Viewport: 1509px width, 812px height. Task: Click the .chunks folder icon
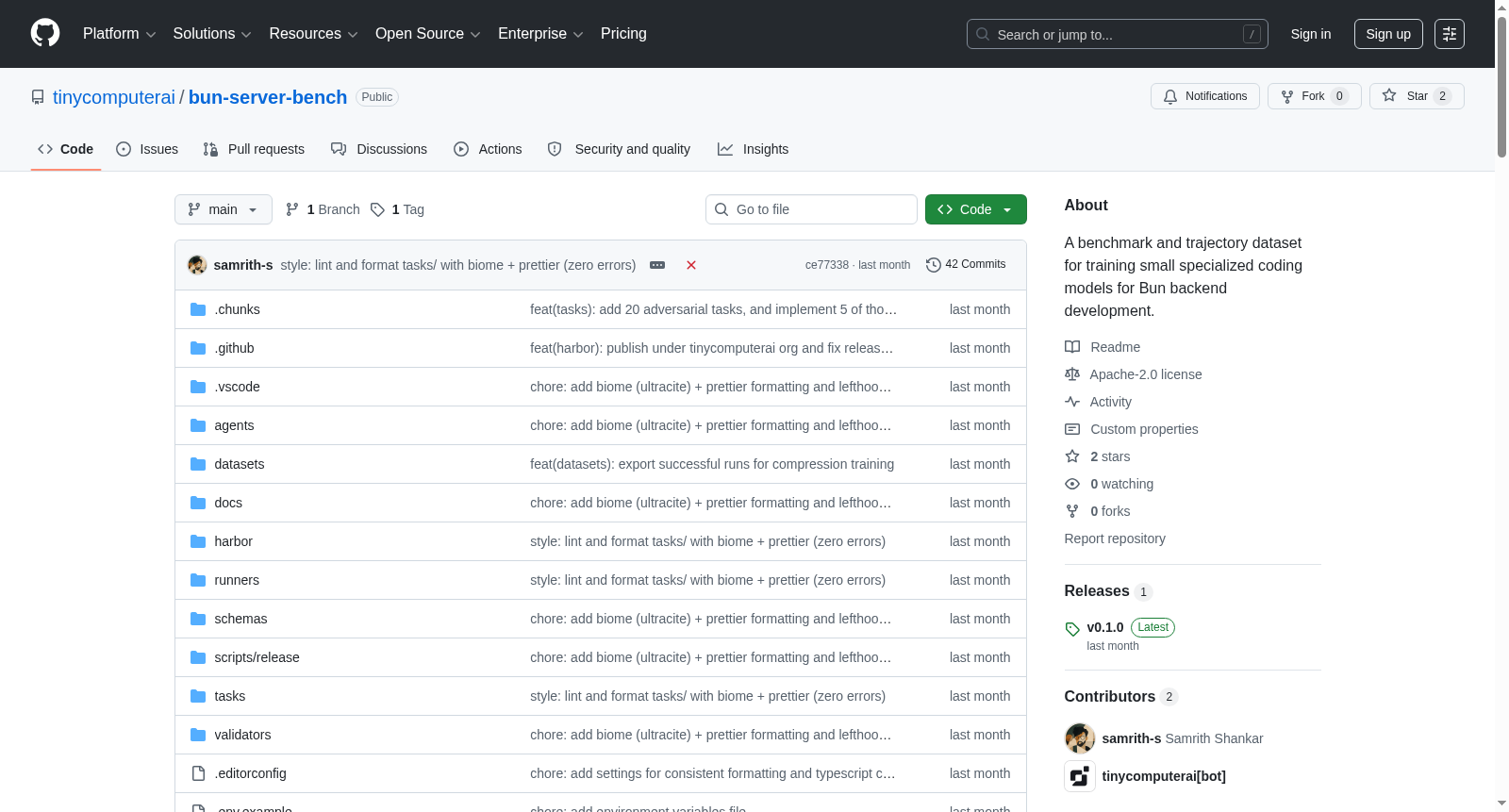tap(198, 309)
